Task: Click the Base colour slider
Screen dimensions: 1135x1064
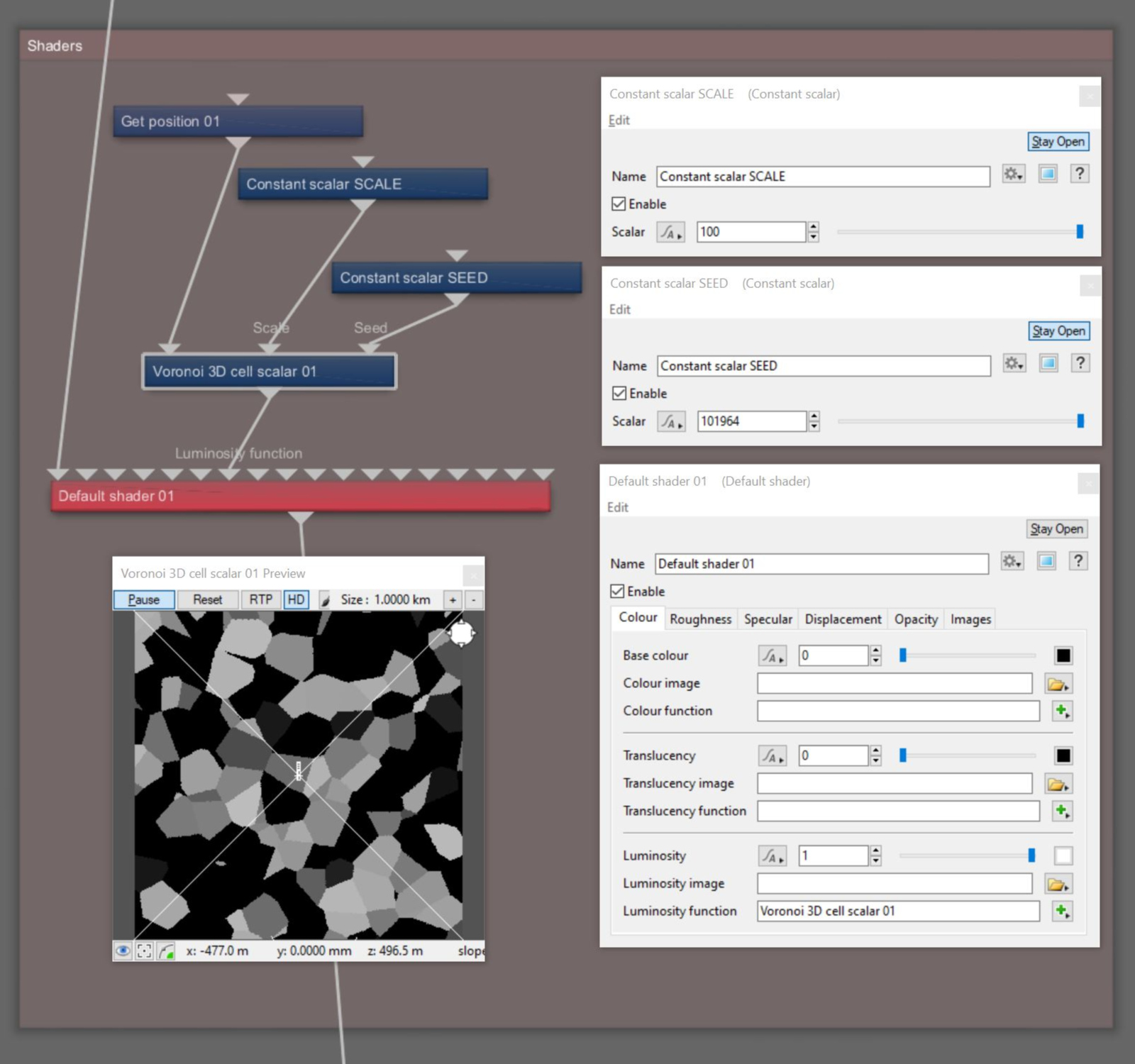Action: (968, 655)
